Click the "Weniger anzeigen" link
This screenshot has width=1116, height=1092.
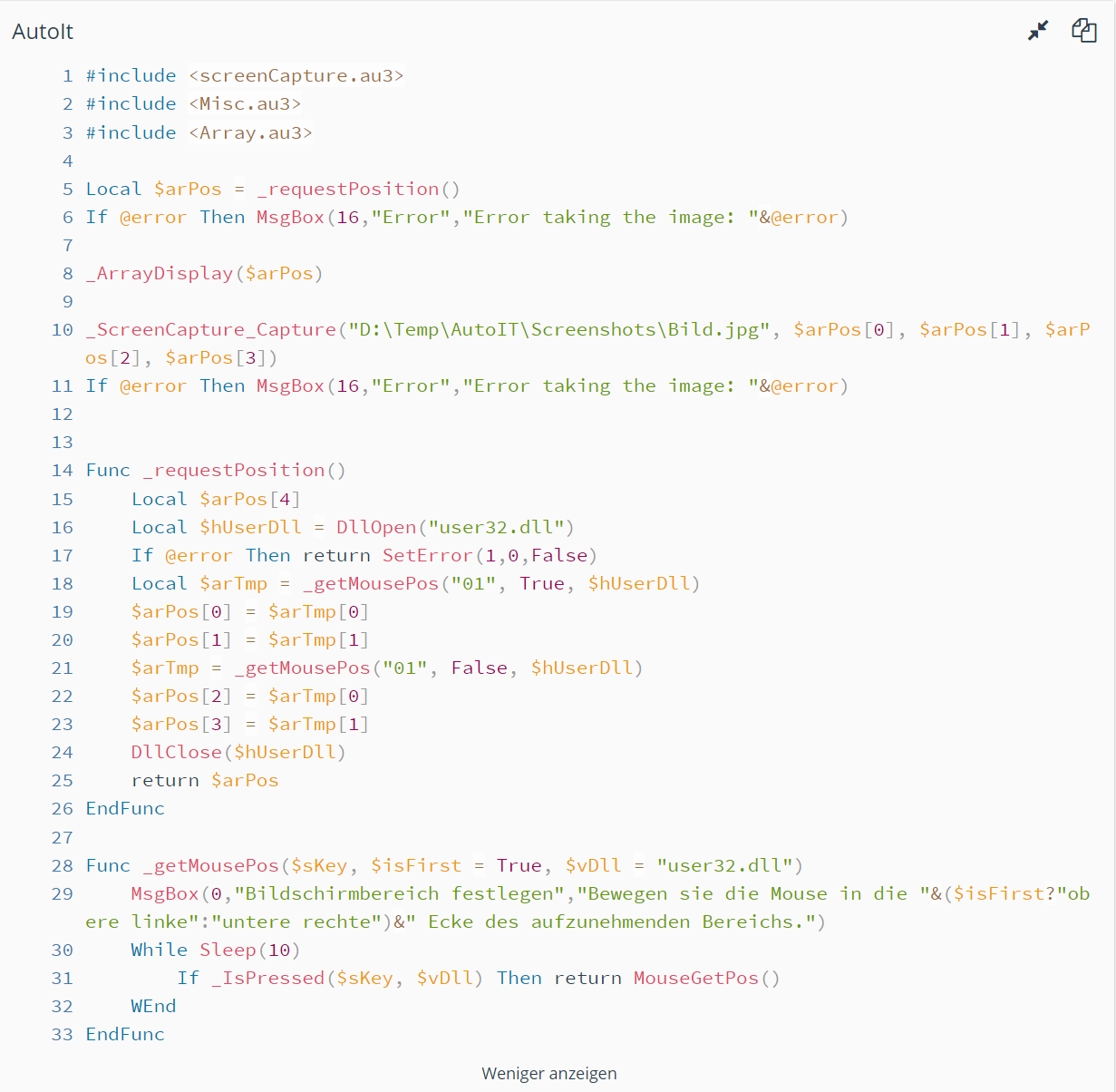coord(548,1073)
